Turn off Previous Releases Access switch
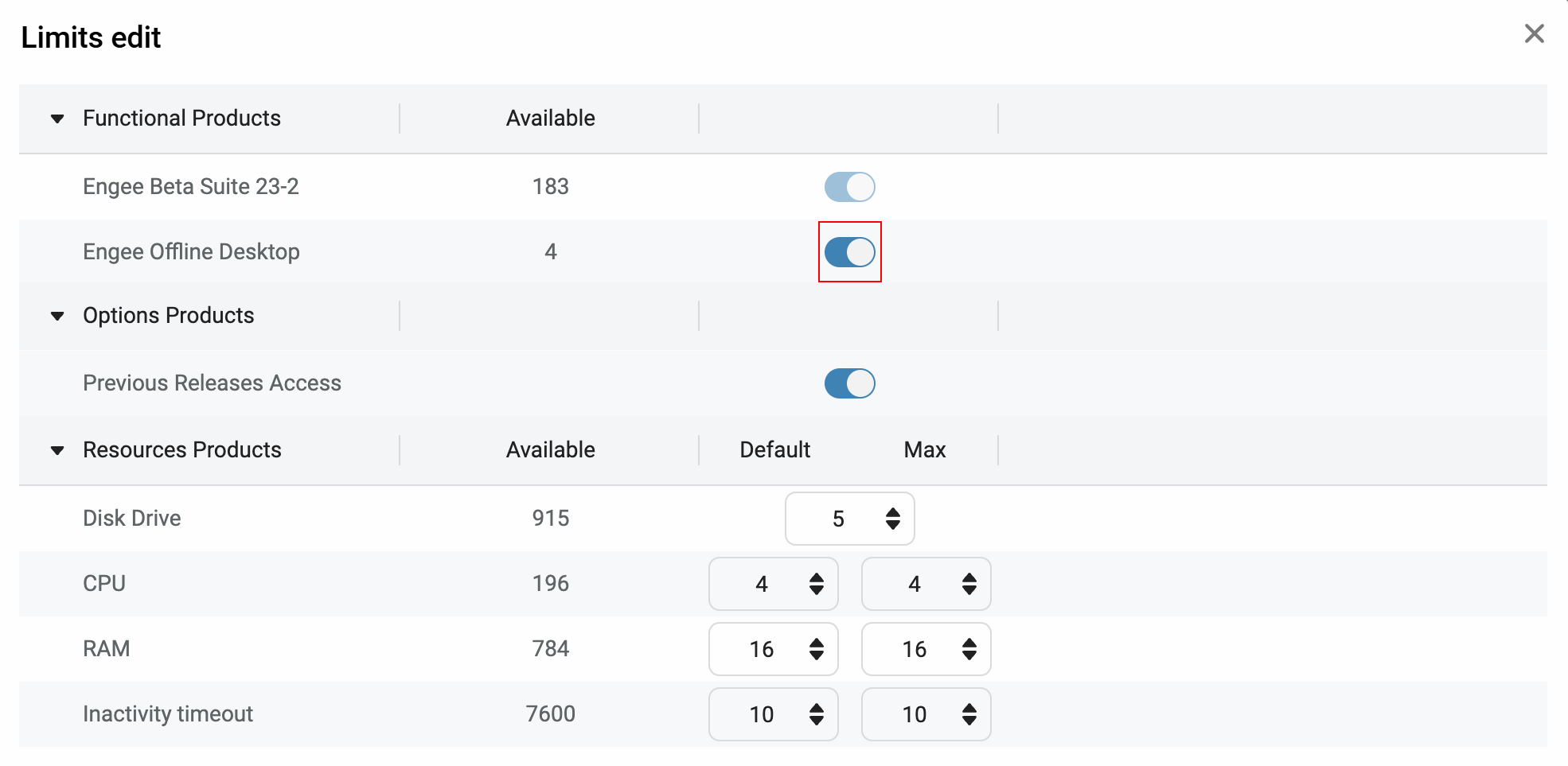Viewport: 1568px width, 766px height. pyautogui.click(x=849, y=383)
